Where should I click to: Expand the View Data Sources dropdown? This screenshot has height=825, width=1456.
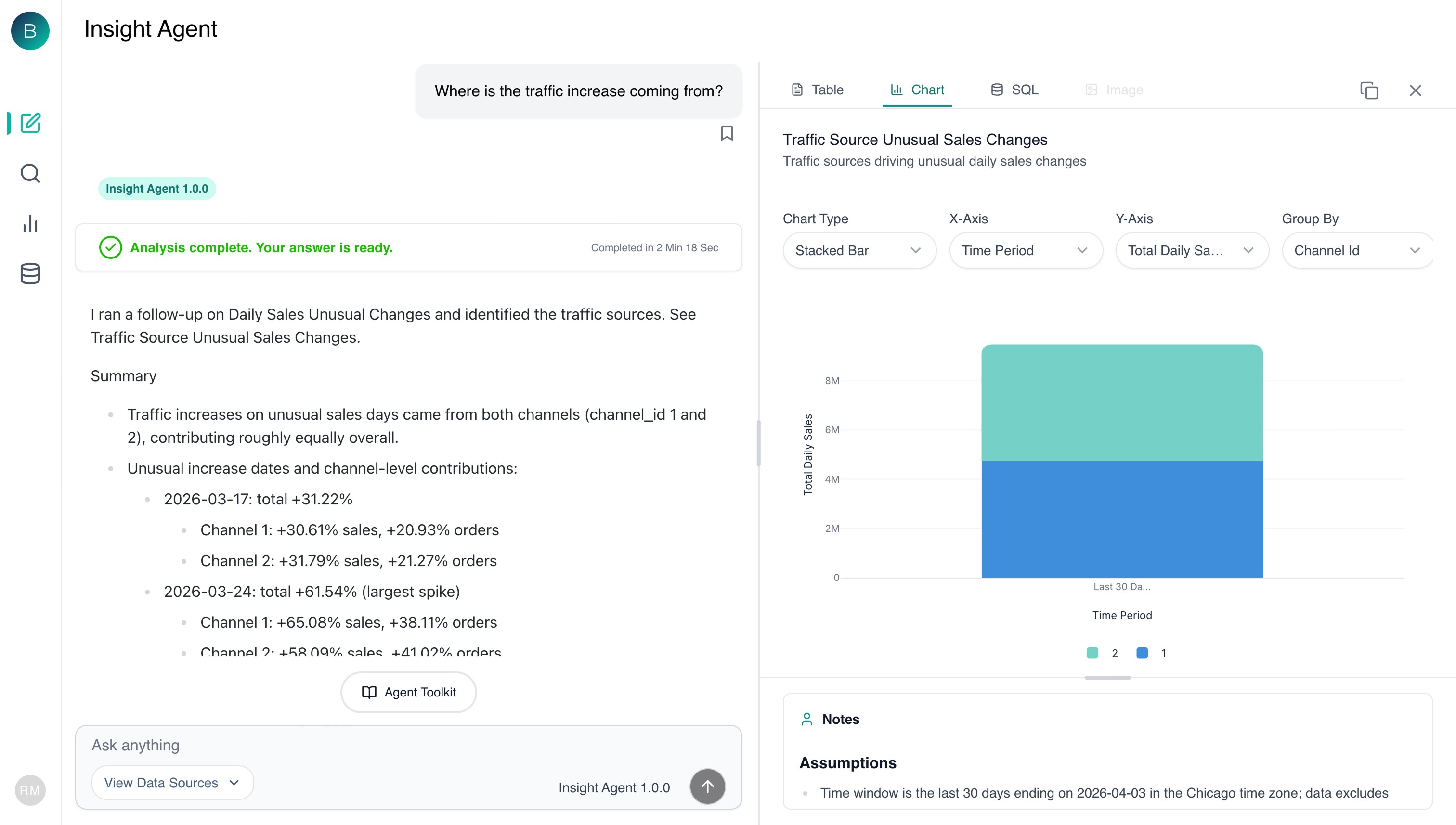[172, 783]
